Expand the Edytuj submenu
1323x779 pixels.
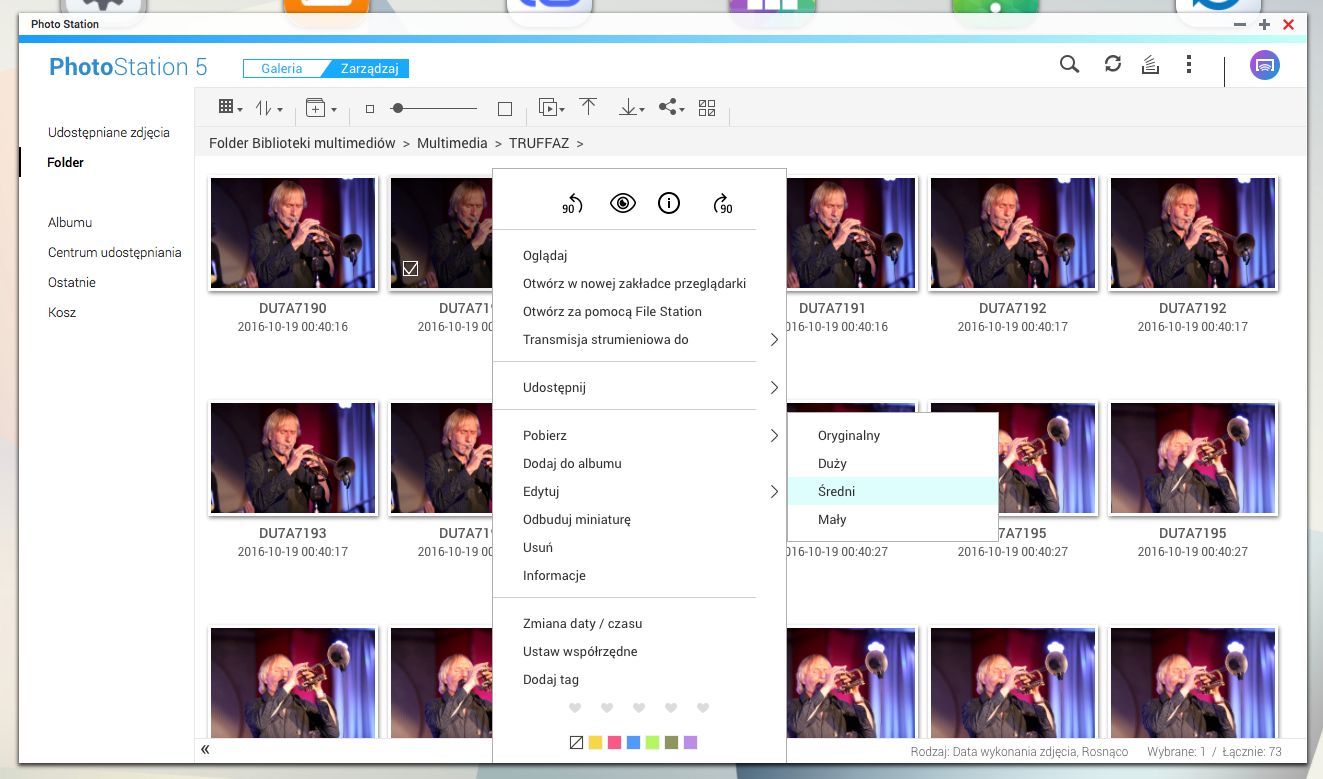click(x=774, y=492)
